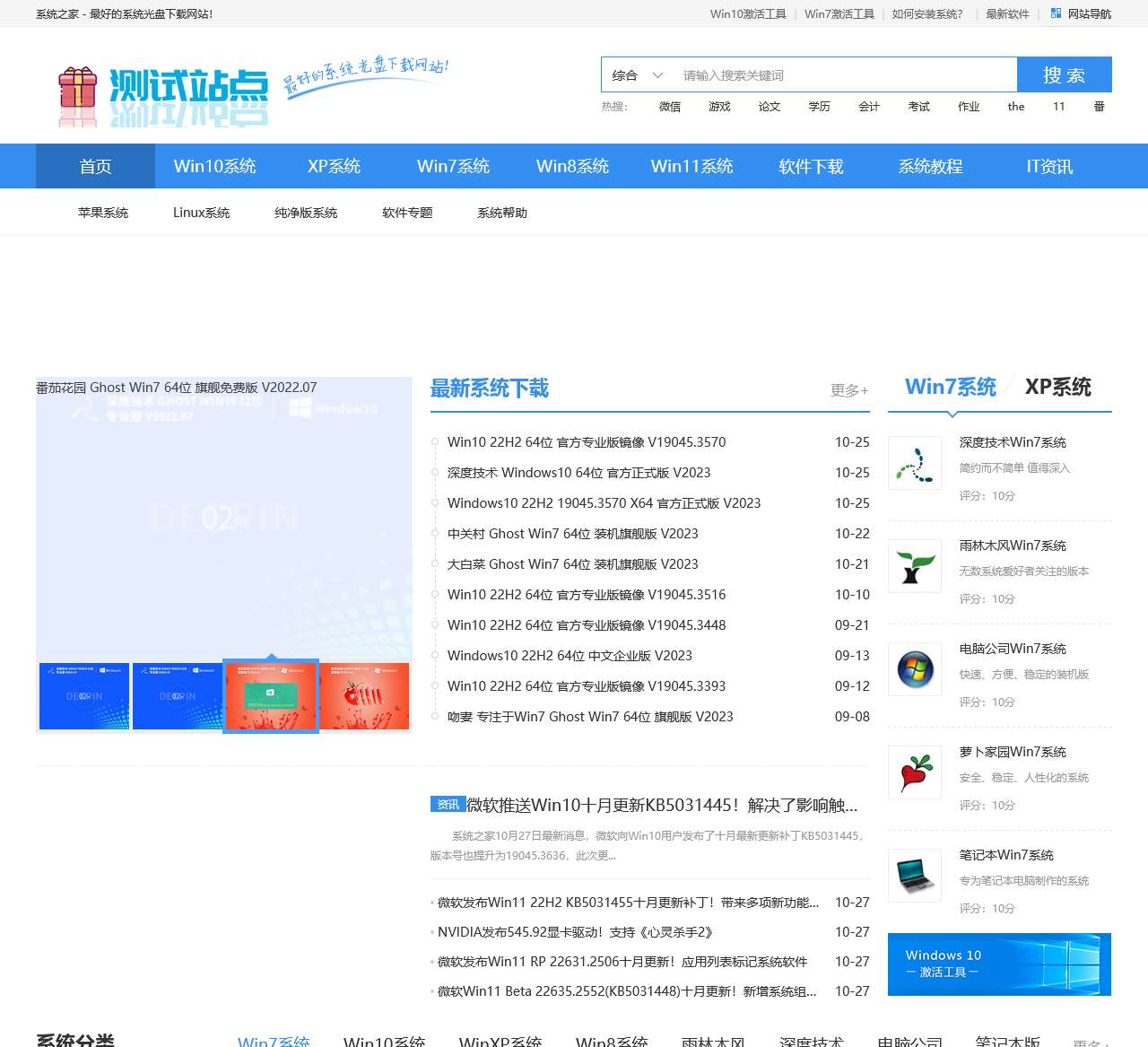Open news 微软发布Win11 22H2 KB5031455十月更新补丁
The width and height of the screenshot is (1148, 1047).
coord(628,903)
